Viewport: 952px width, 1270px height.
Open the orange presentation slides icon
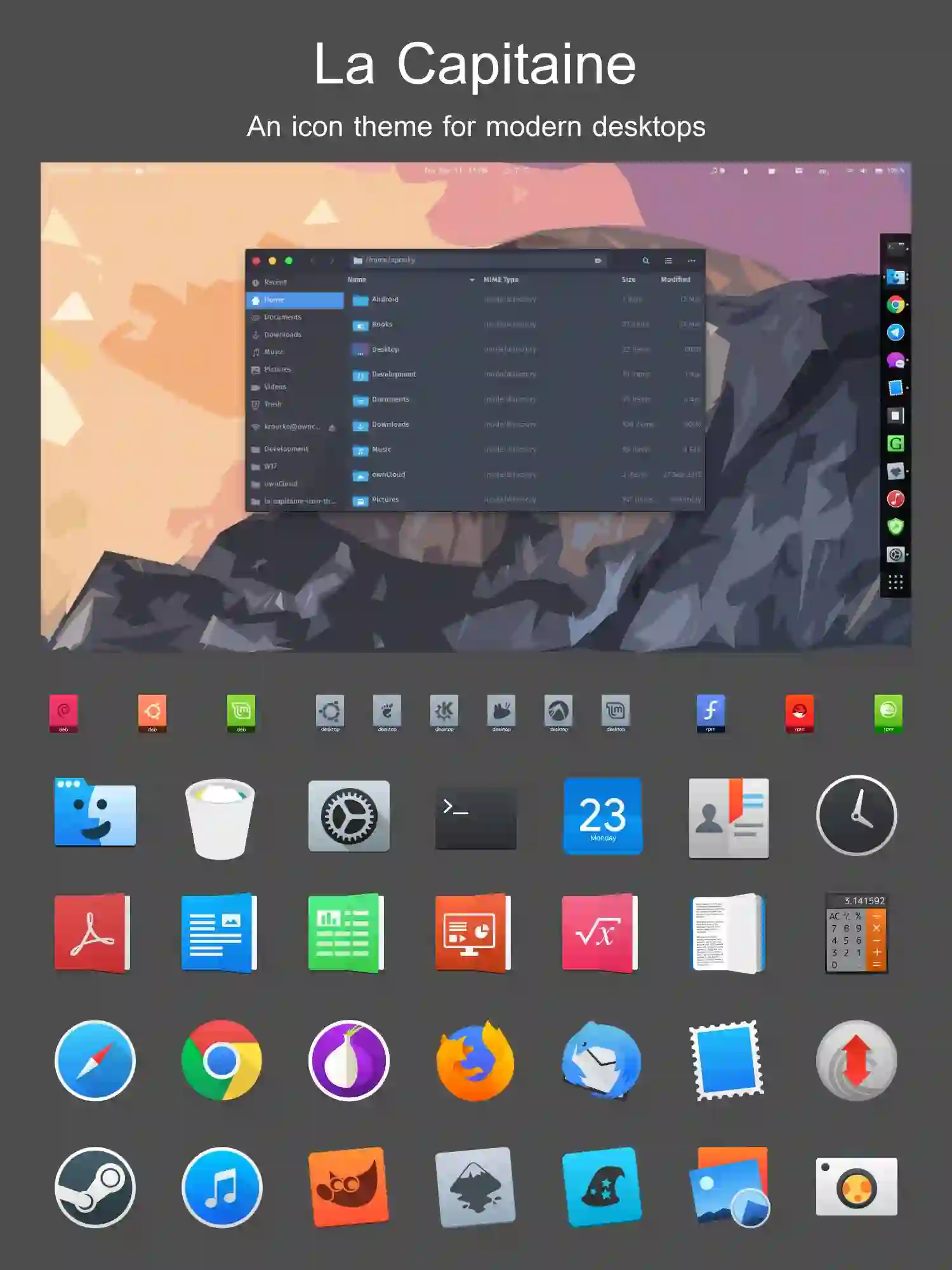point(473,933)
